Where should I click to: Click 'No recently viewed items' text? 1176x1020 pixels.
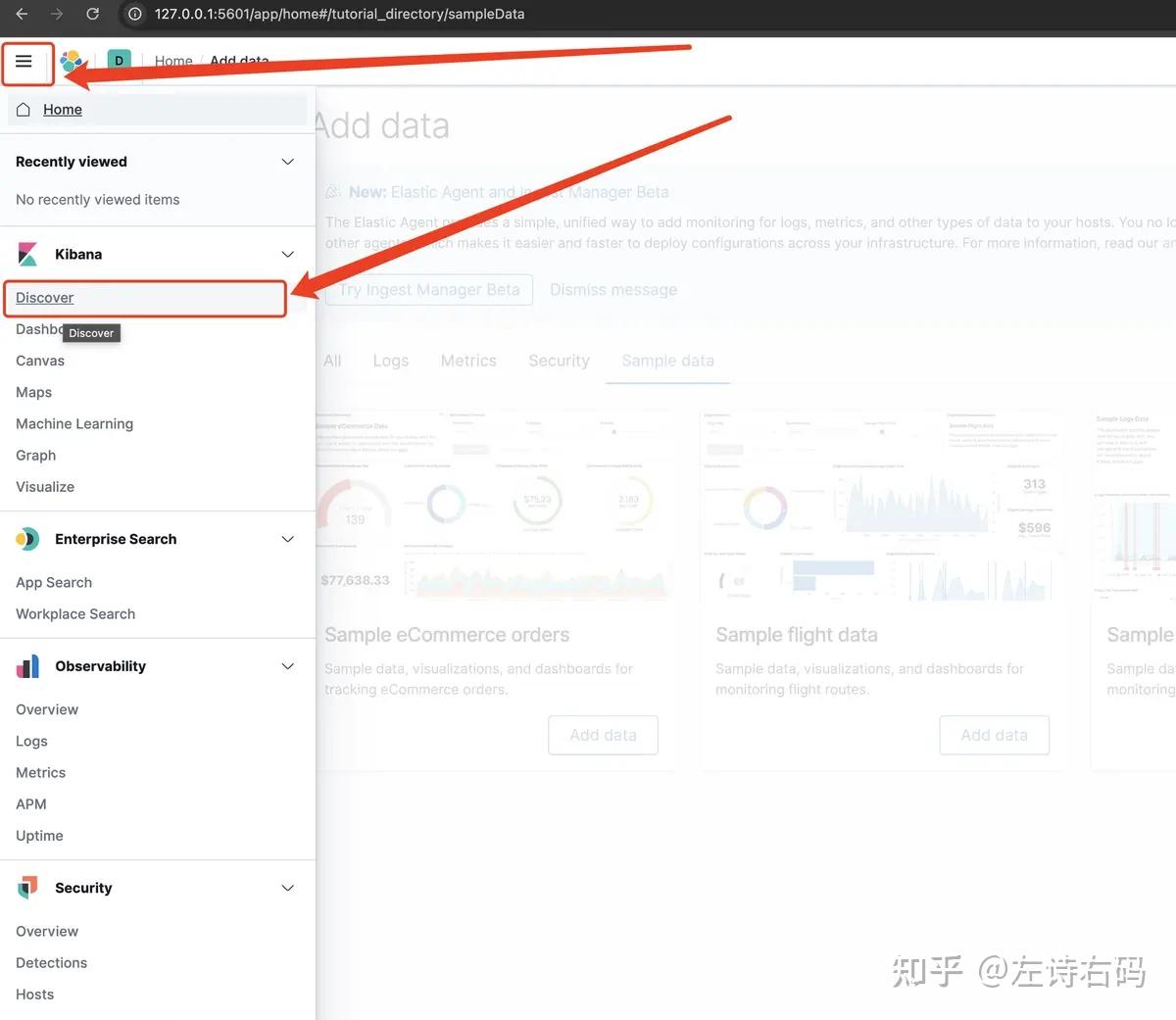pyautogui.click(x=98, y=200)
